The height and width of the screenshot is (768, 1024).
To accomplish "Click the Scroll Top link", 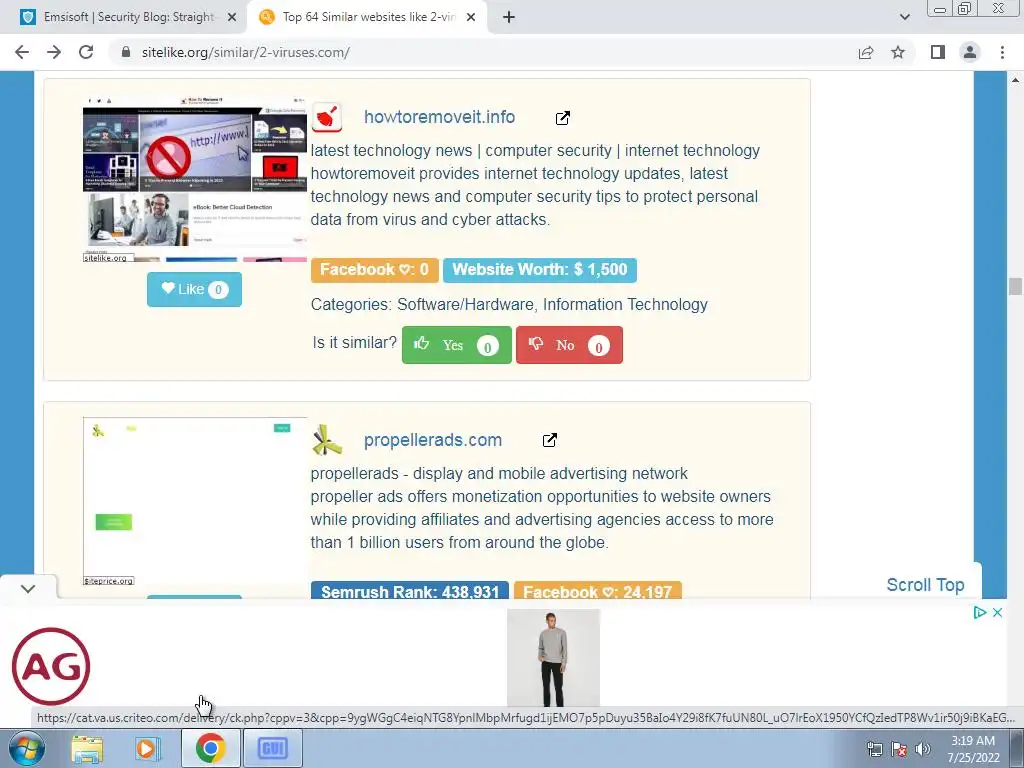I will tap(925, 585).
